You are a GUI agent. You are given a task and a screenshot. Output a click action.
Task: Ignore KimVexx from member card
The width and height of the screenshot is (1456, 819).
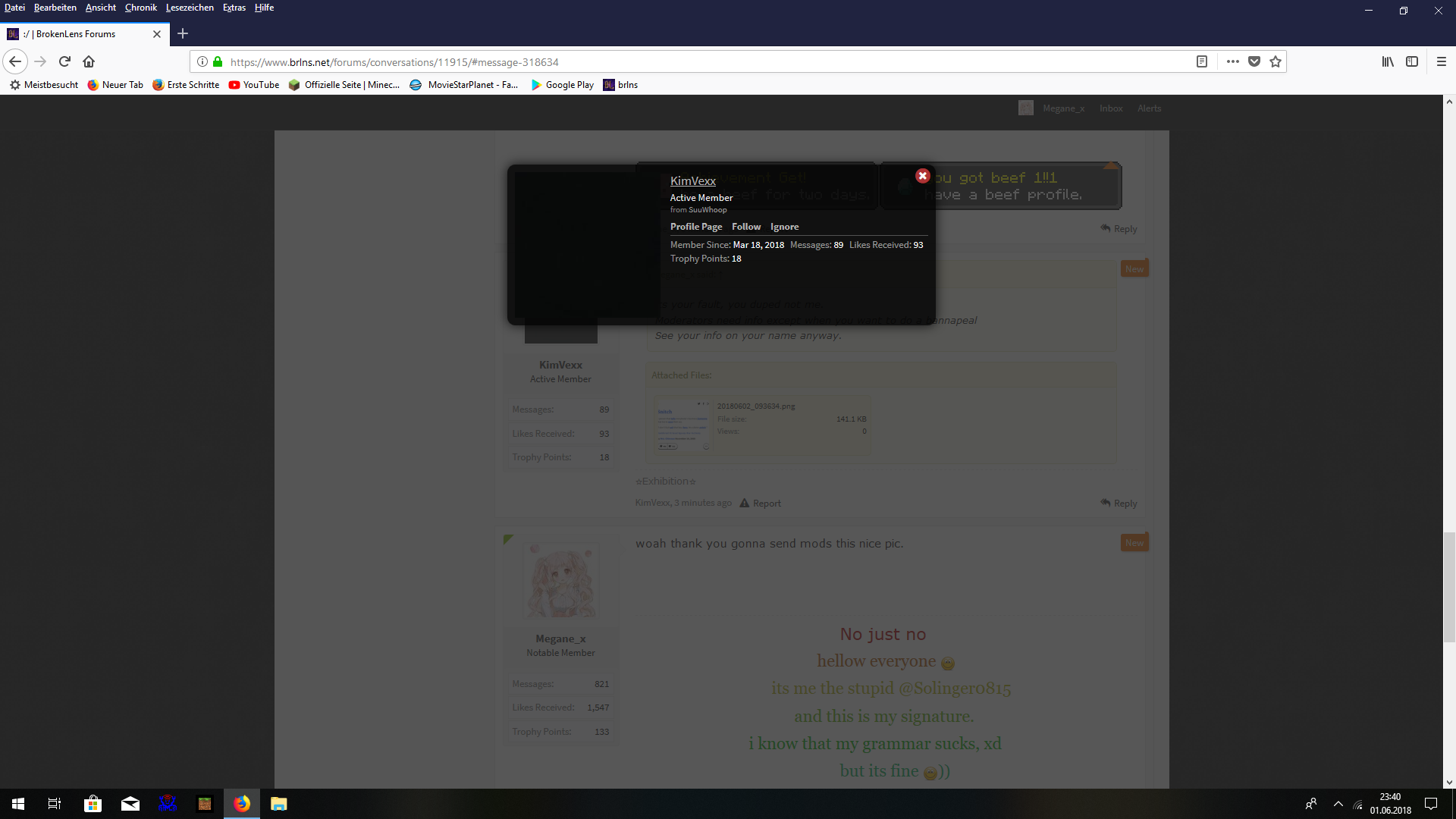tap(784, 227)
